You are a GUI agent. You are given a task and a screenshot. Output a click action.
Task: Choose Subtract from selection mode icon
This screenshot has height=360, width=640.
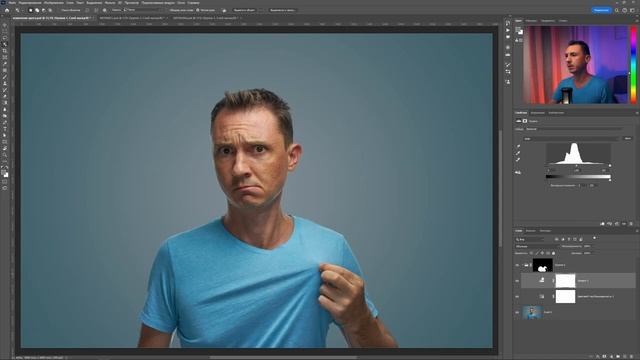tap(43, 10)
